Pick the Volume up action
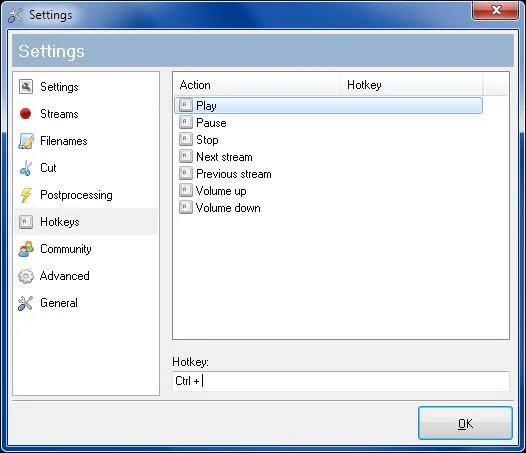This screenshot has width=526, height=453. [x=328, y=191]
